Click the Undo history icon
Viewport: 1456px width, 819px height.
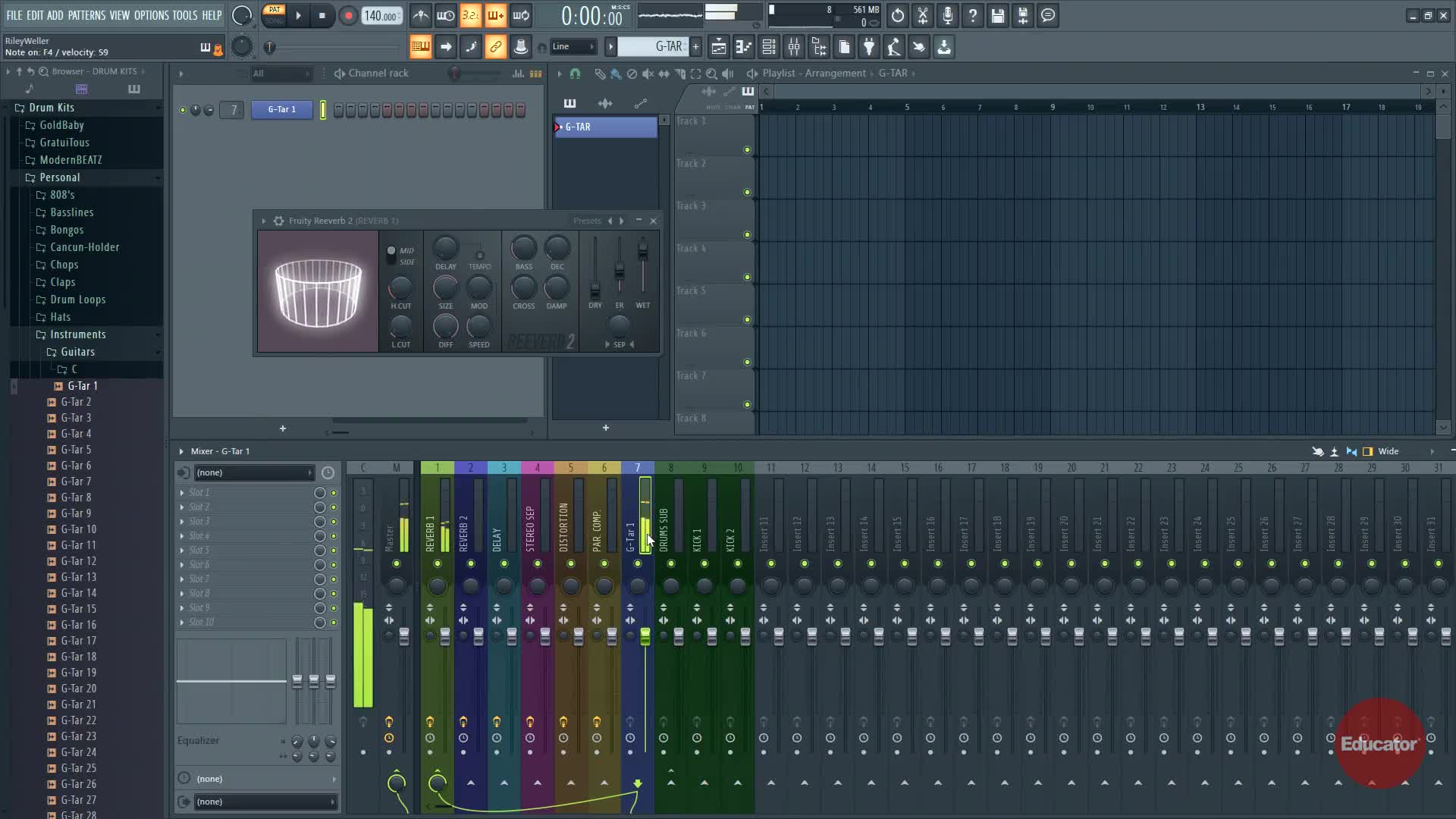click(x=898, y=16)
